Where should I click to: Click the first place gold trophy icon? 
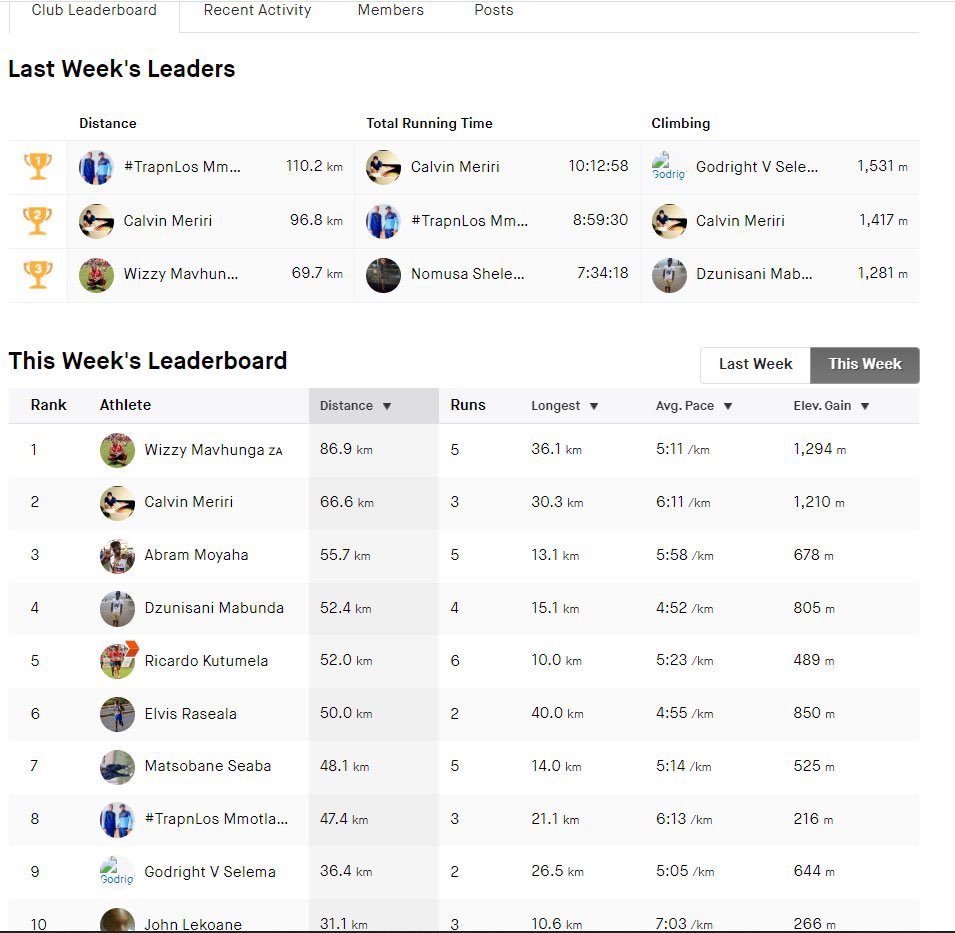tap(38, 167)
